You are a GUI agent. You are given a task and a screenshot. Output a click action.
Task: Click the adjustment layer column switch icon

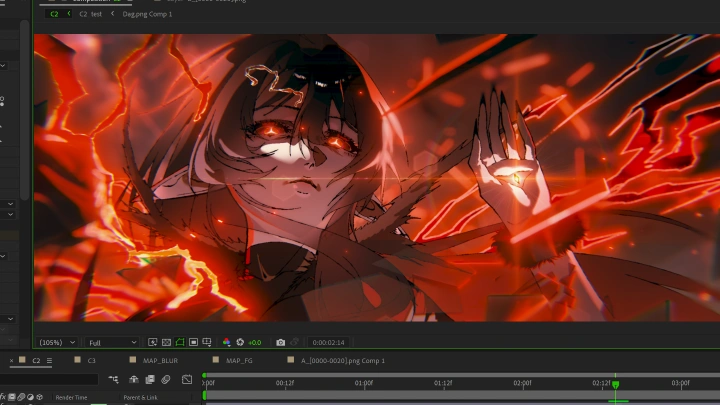[x=30, y=397]
